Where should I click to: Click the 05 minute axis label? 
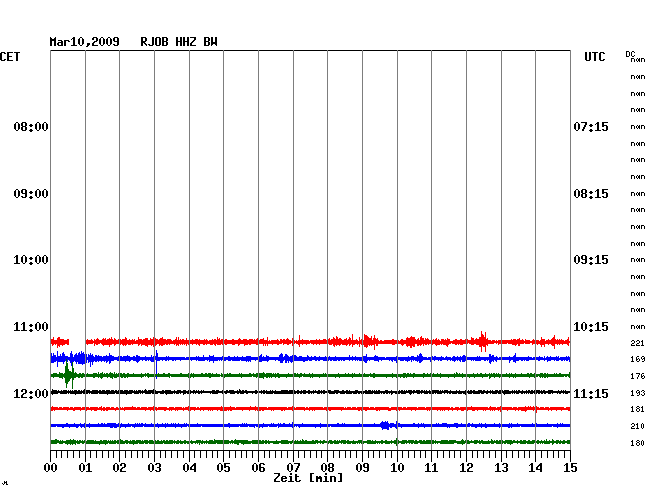point(223,468)
